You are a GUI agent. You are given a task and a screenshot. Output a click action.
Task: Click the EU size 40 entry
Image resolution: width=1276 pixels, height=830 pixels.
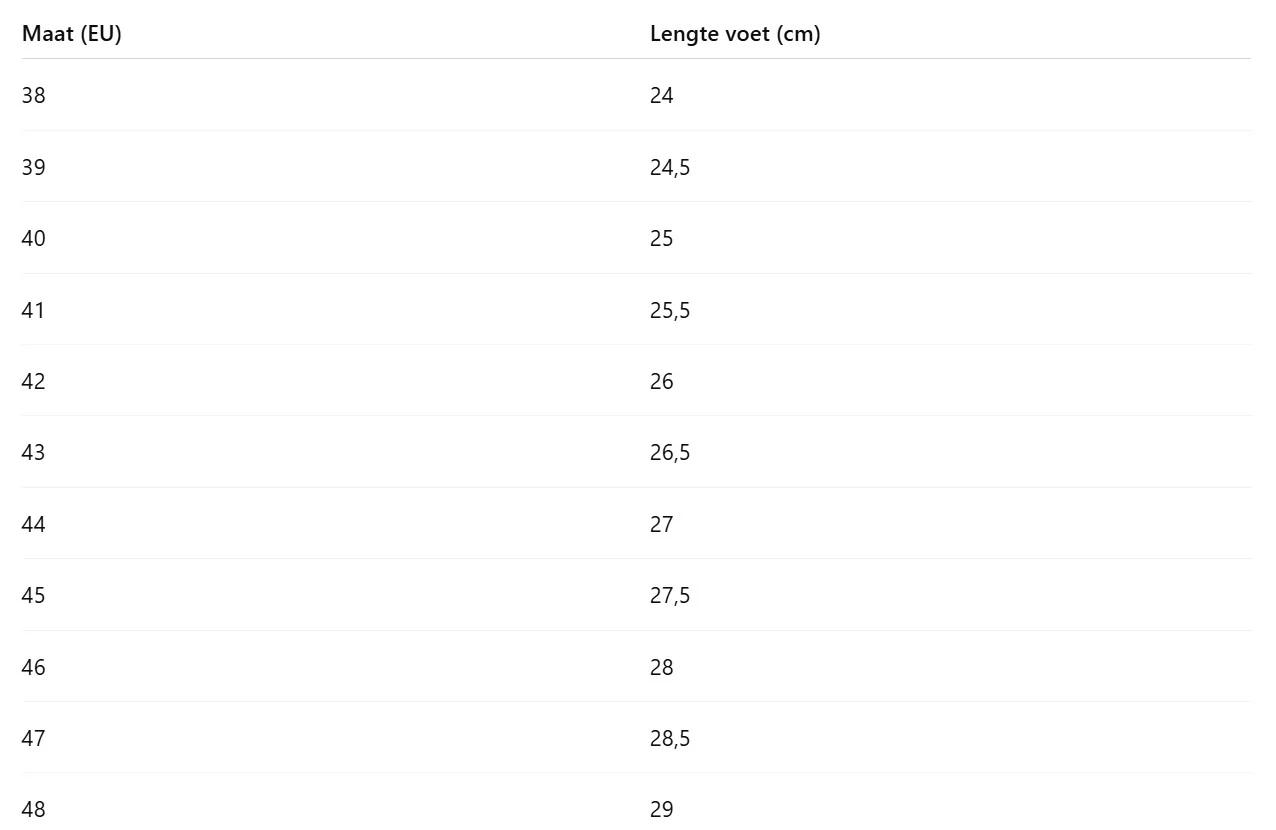coord(34,239)
